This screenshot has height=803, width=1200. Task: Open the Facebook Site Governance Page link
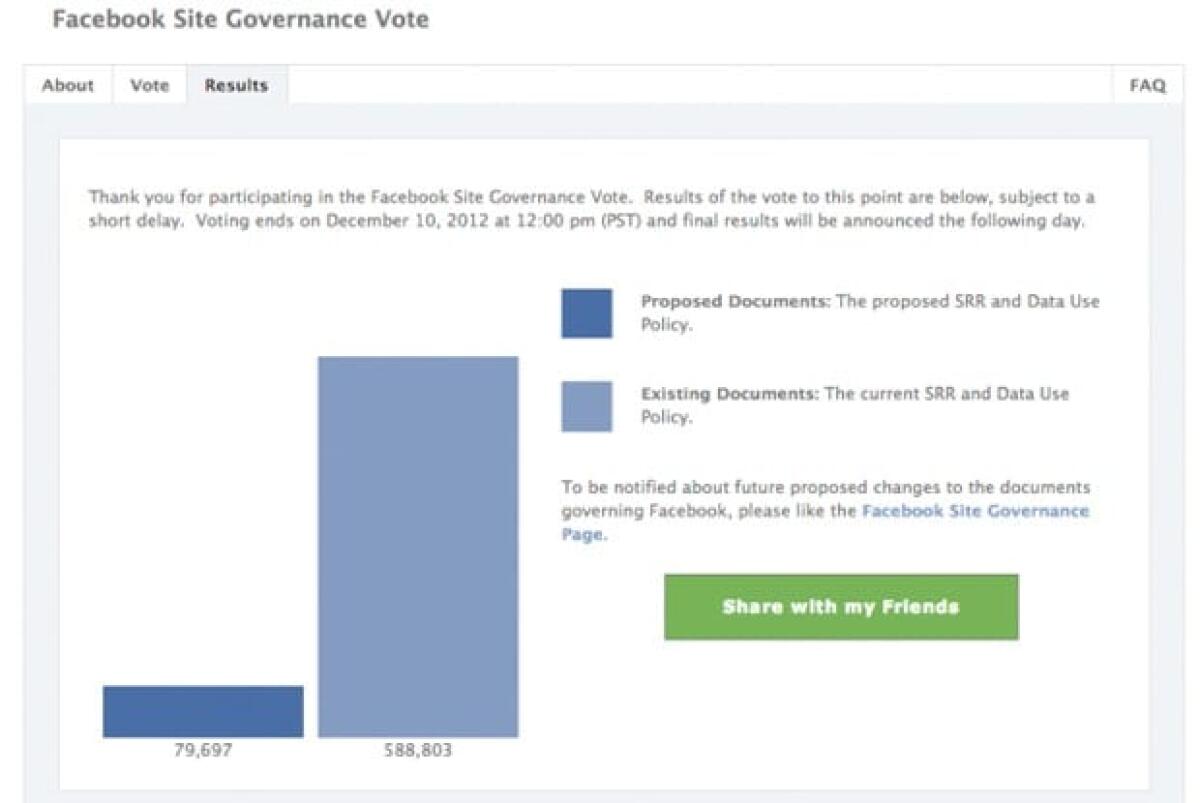975,510
